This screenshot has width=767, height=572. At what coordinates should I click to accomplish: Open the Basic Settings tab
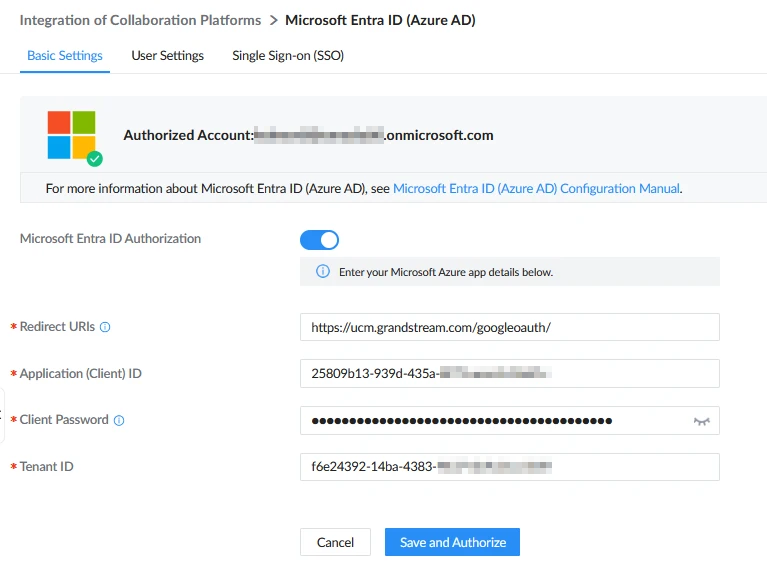pyautogui.click(x=65, y=56)
